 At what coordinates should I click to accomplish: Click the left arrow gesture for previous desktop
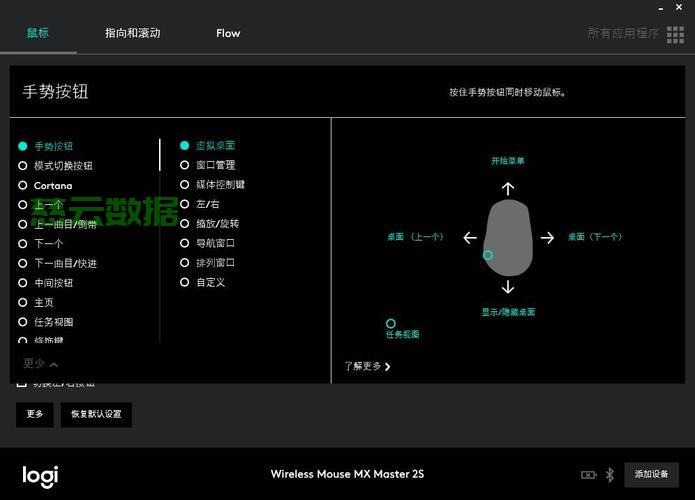pos(470,238)
